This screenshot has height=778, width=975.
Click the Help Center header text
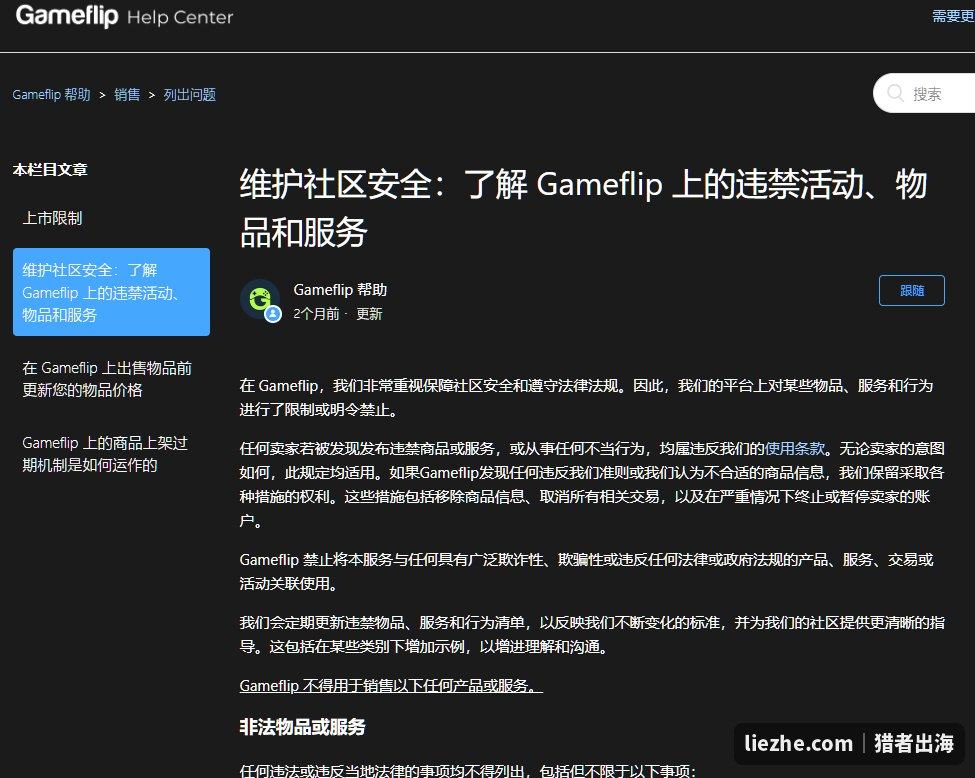[x=180, y=17]
